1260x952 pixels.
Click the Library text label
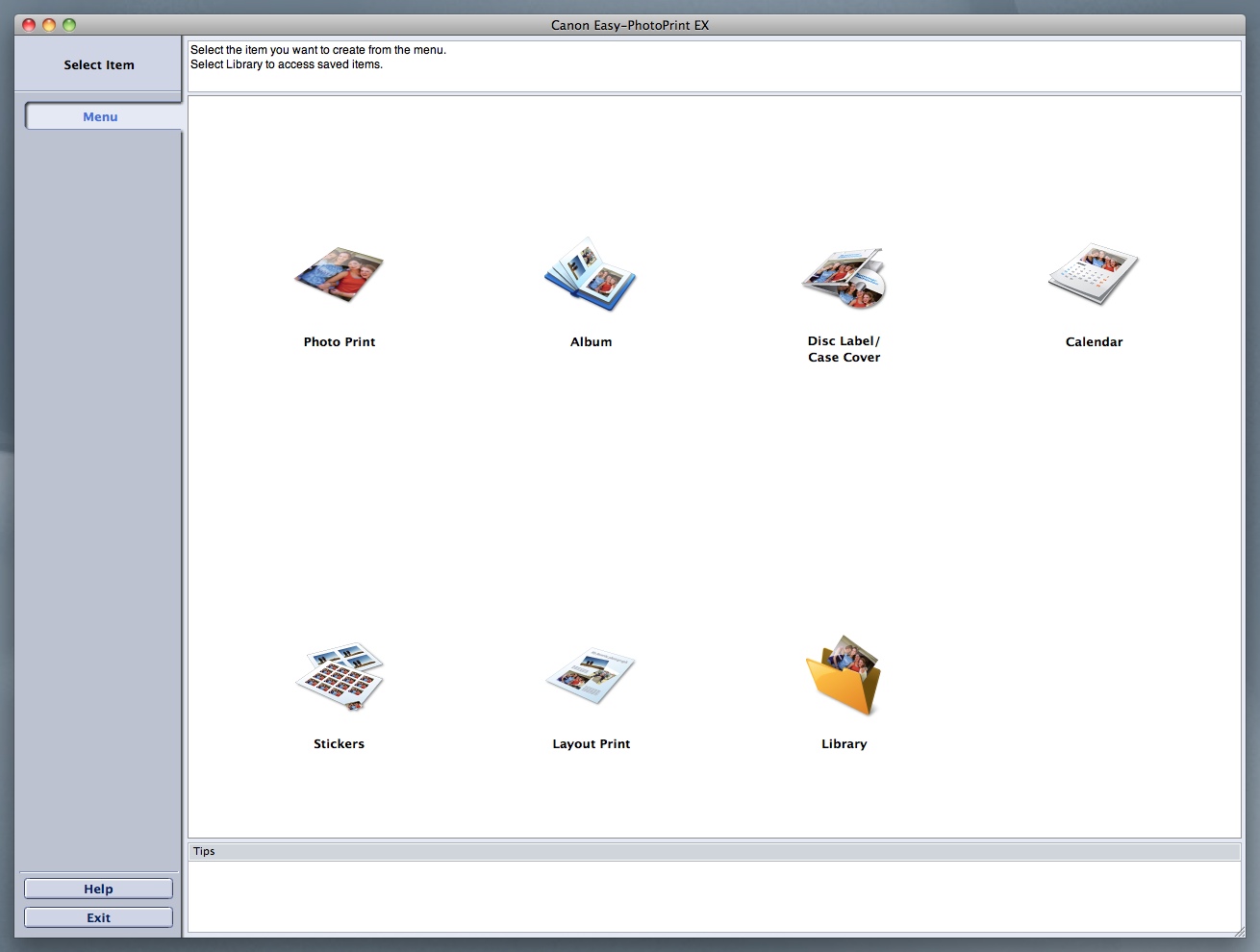(844, 744)
